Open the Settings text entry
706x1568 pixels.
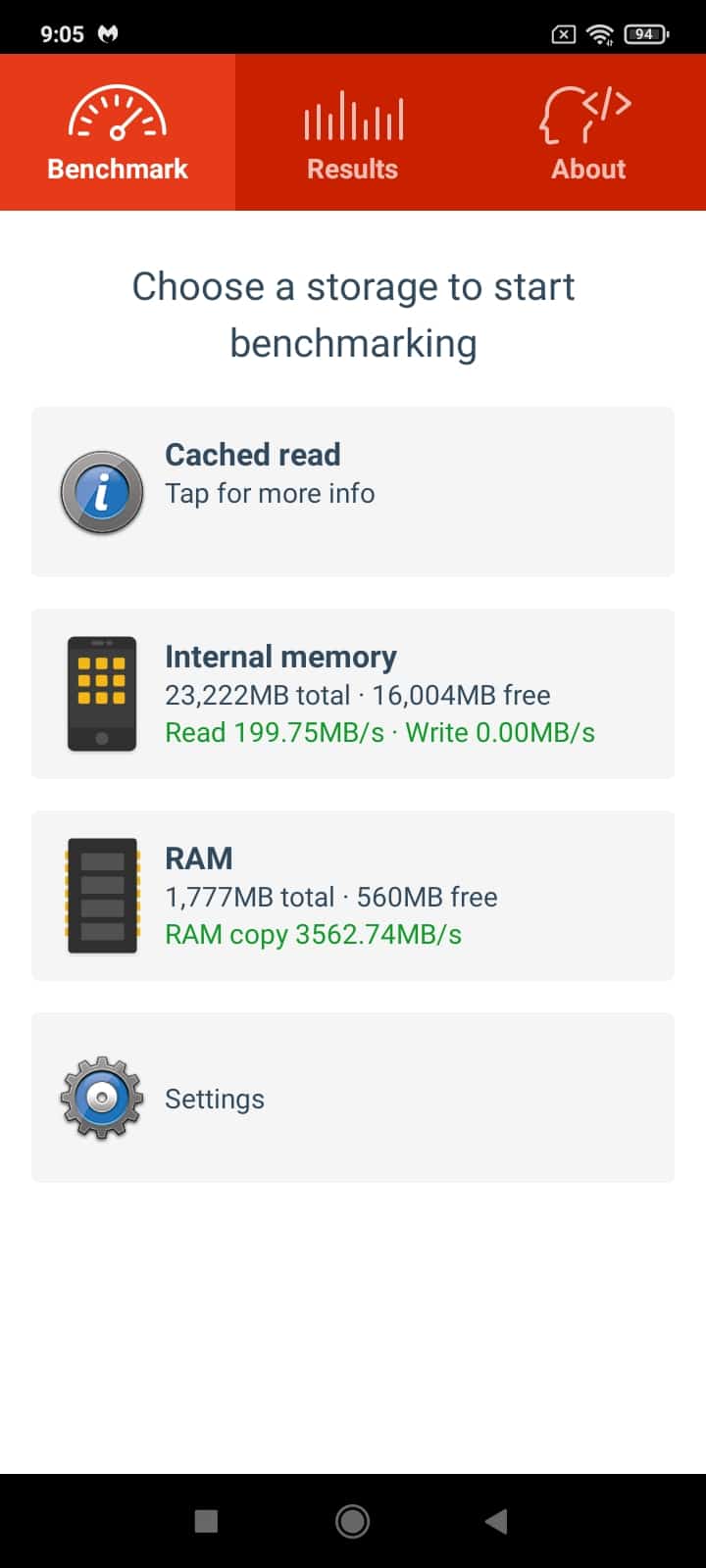click(215, 1099)
